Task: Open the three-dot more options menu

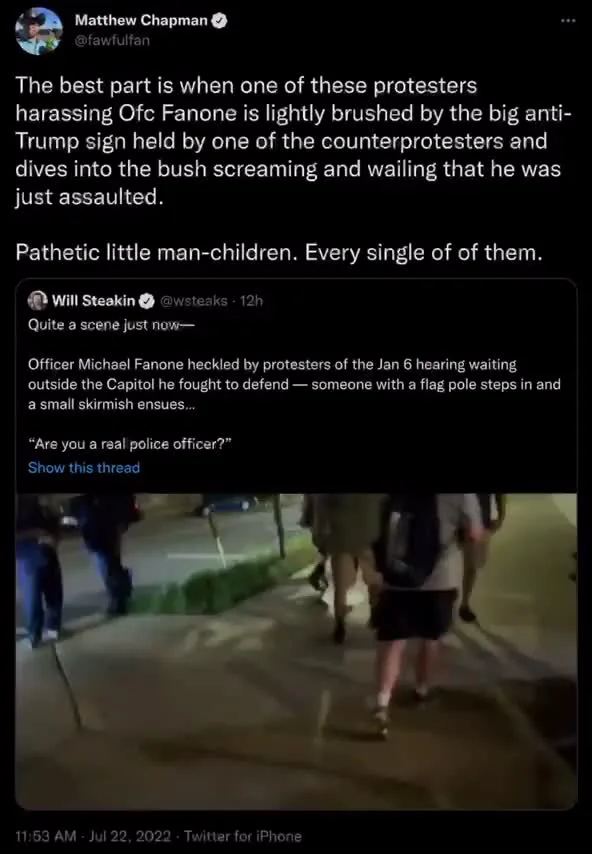Action: coord(568,20)
